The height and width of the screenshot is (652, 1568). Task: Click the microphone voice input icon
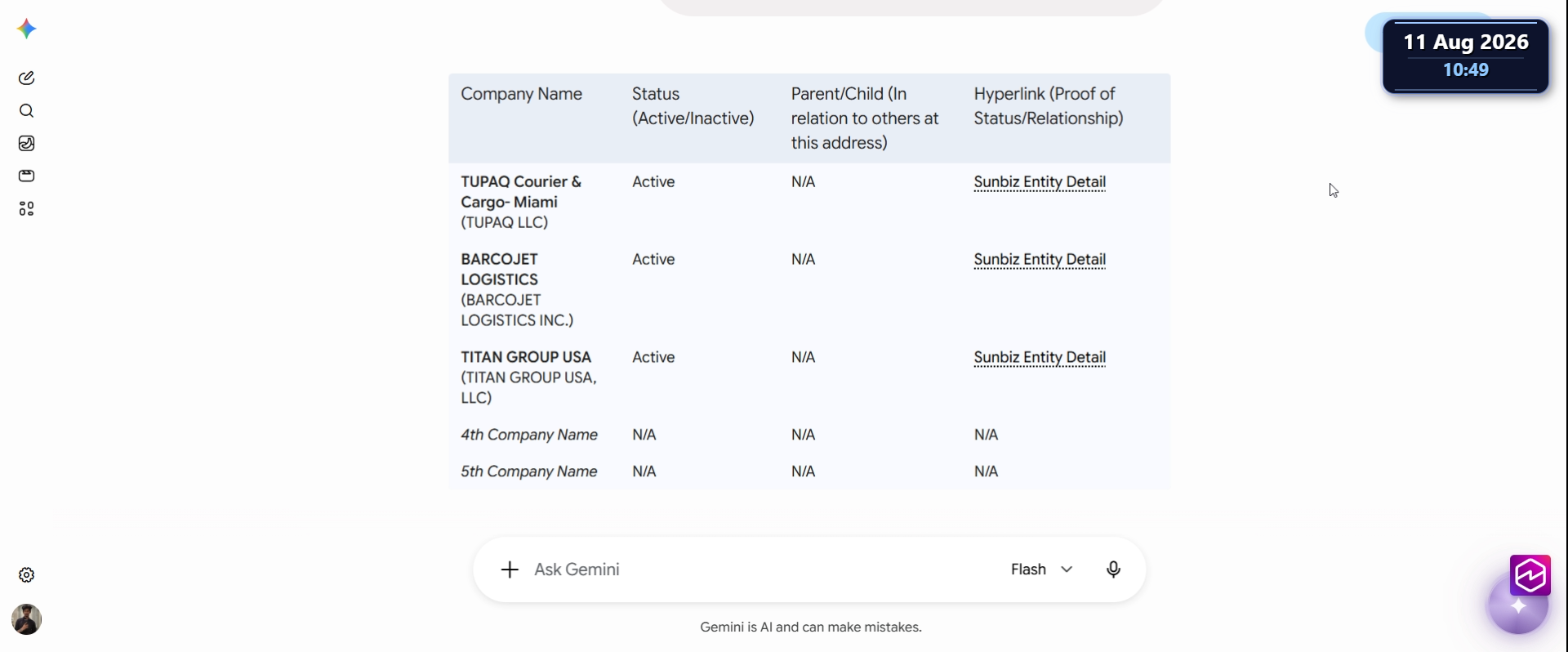tap(1113, 569)
